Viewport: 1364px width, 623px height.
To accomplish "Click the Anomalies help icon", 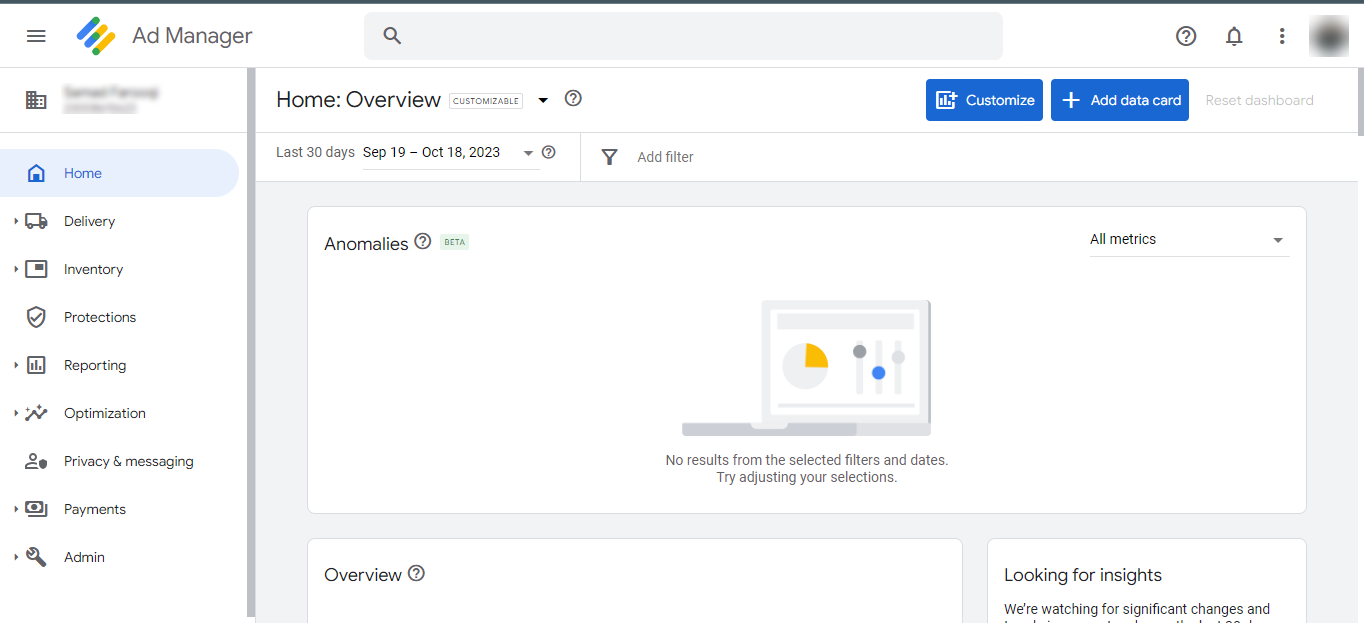I will tap(422, 241).
